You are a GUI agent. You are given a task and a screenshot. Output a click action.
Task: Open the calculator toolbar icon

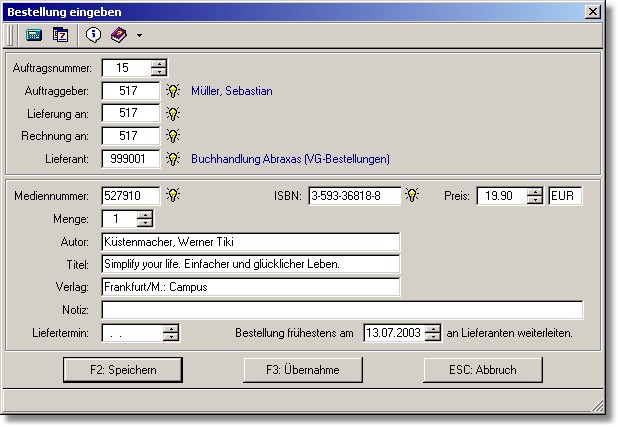pyautogui.click(x=34, y=35)
